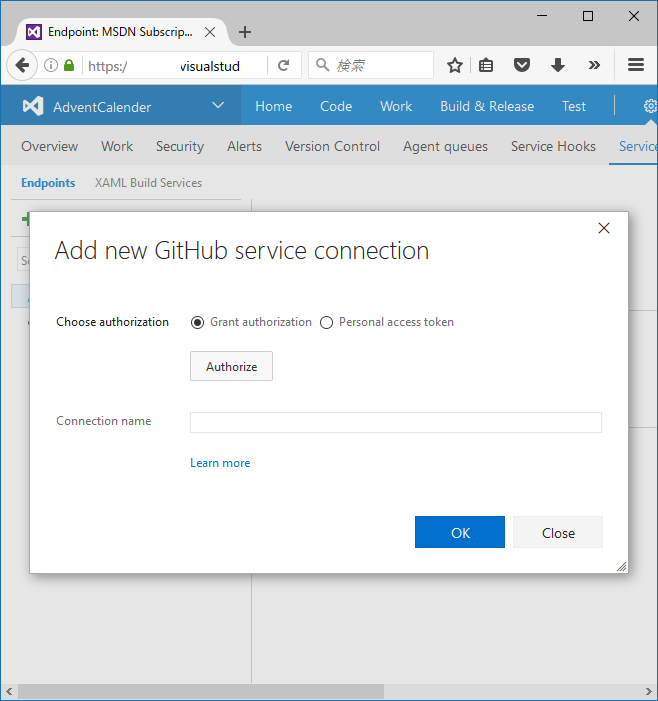Open site information icon in address bar

pyautogui.click(x=51, y=65)
